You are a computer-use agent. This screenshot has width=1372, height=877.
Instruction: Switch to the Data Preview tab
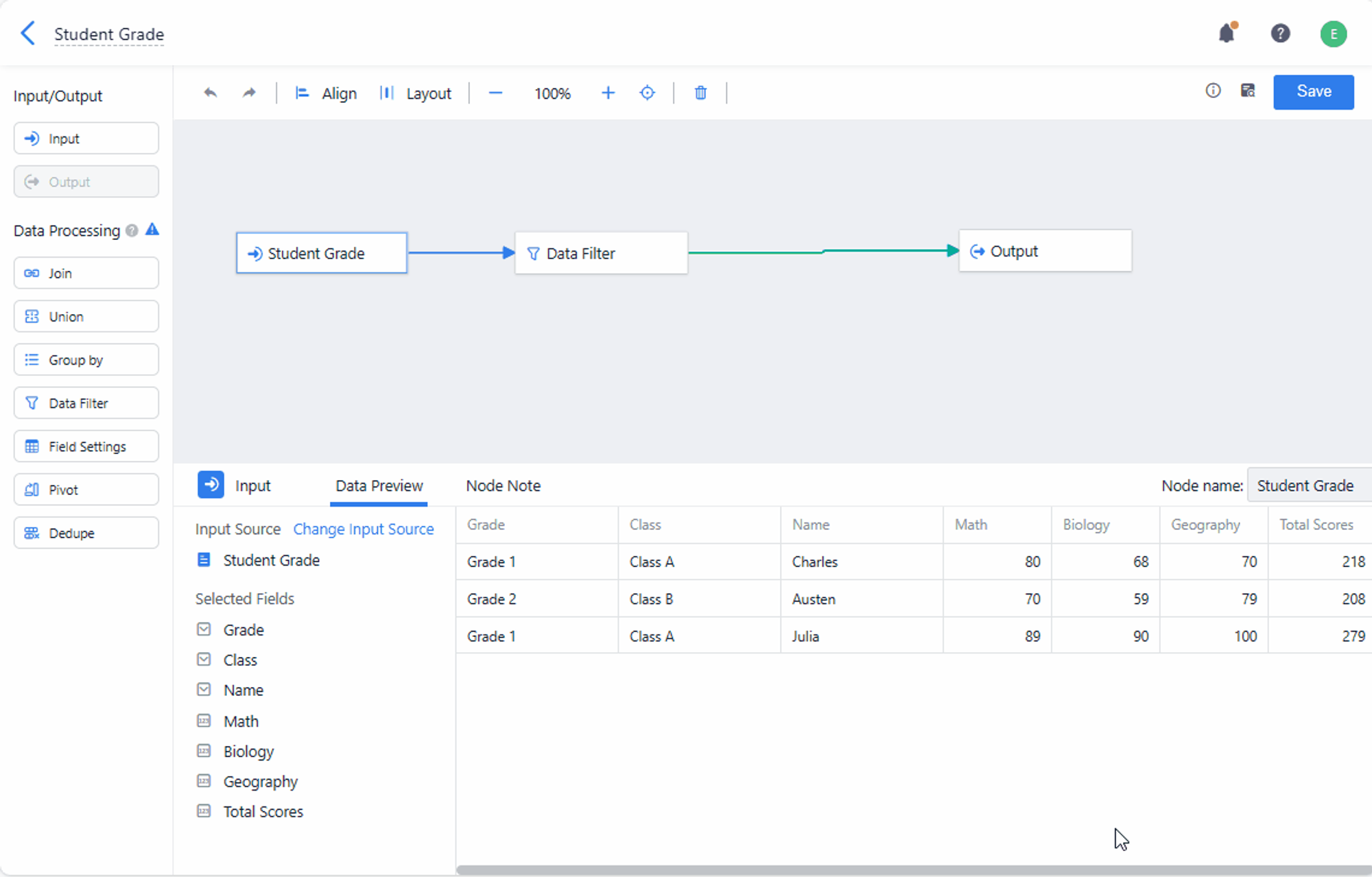click(379, 485)
